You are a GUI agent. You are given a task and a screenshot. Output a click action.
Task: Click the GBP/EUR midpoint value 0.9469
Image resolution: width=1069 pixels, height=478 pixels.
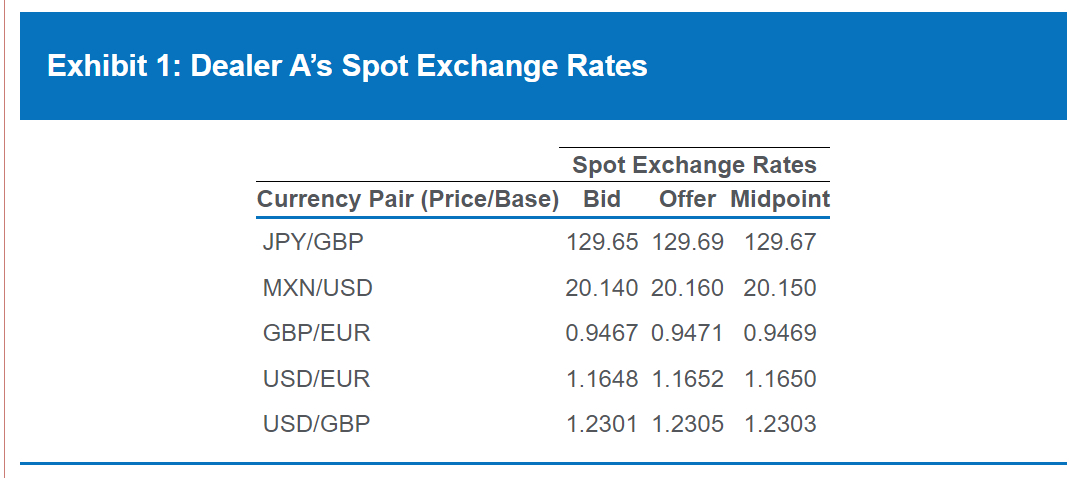point(780,333)
